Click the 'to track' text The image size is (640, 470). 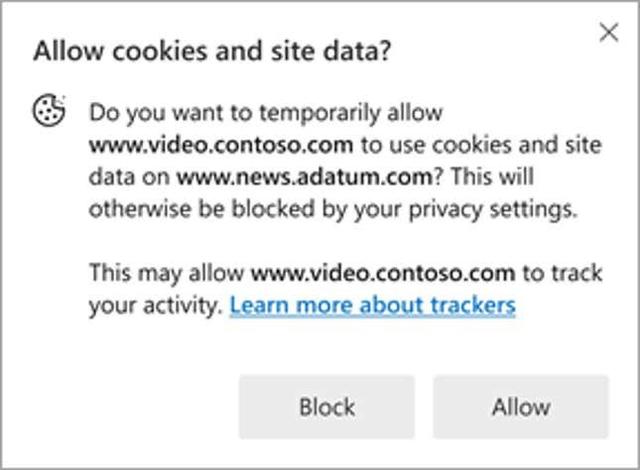[563, 273]
